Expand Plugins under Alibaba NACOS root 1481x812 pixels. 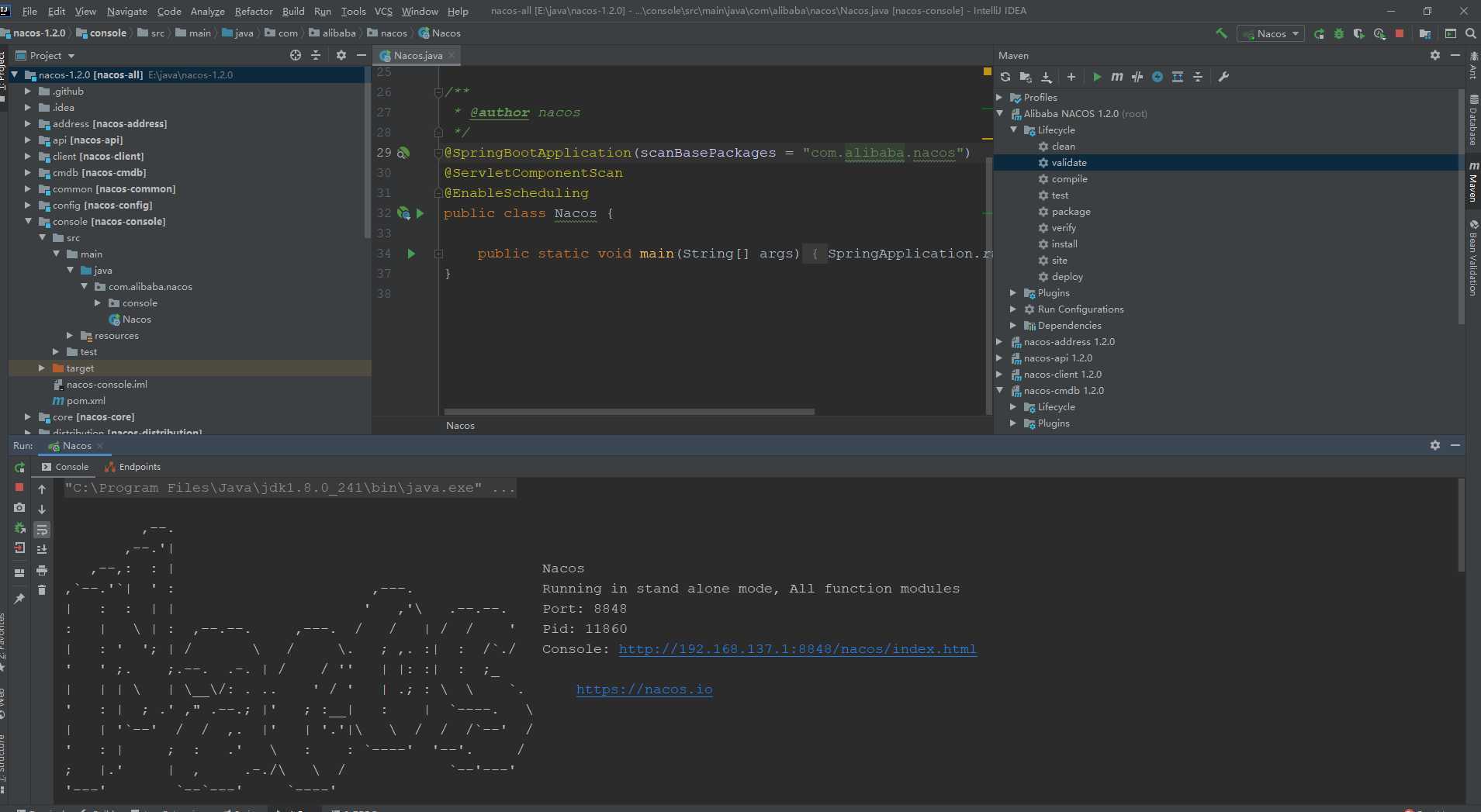click(1014, 292)
